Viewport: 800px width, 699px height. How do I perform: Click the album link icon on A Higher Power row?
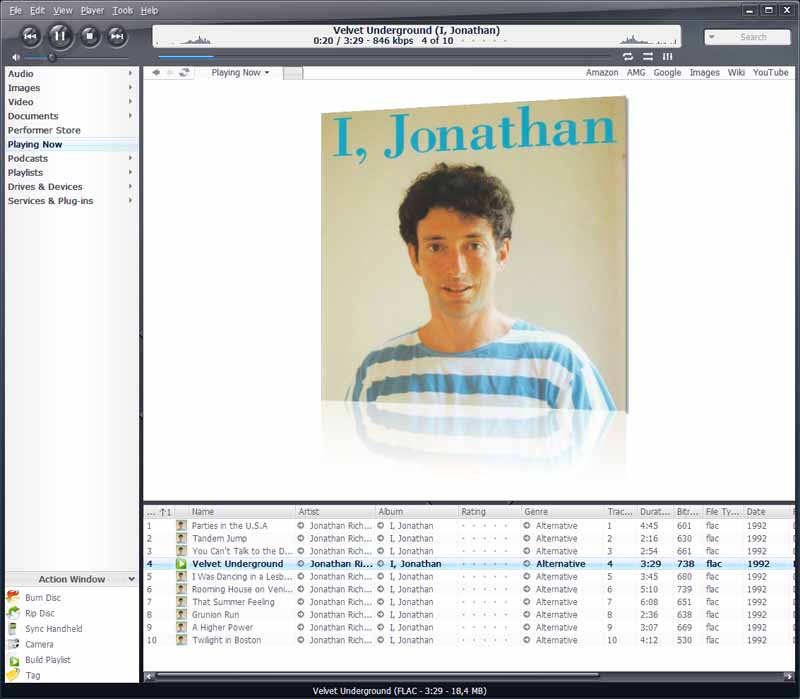pyautogui.click(x=381, y=628)
